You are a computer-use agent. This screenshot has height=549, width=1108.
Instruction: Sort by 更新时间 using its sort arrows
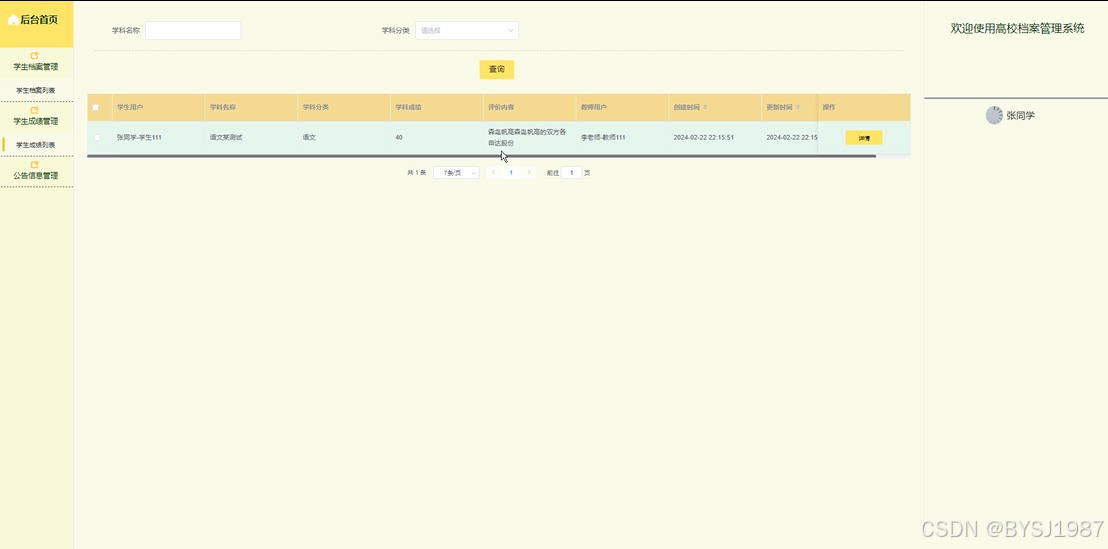798,107
